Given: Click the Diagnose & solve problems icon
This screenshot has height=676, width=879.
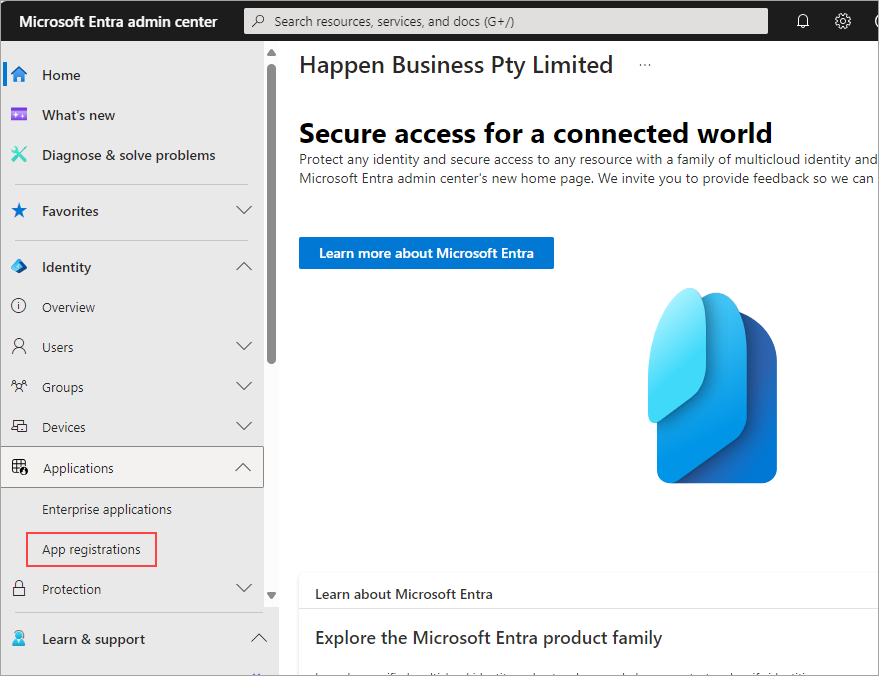Looking at the screenshot, I should (19, 155).
